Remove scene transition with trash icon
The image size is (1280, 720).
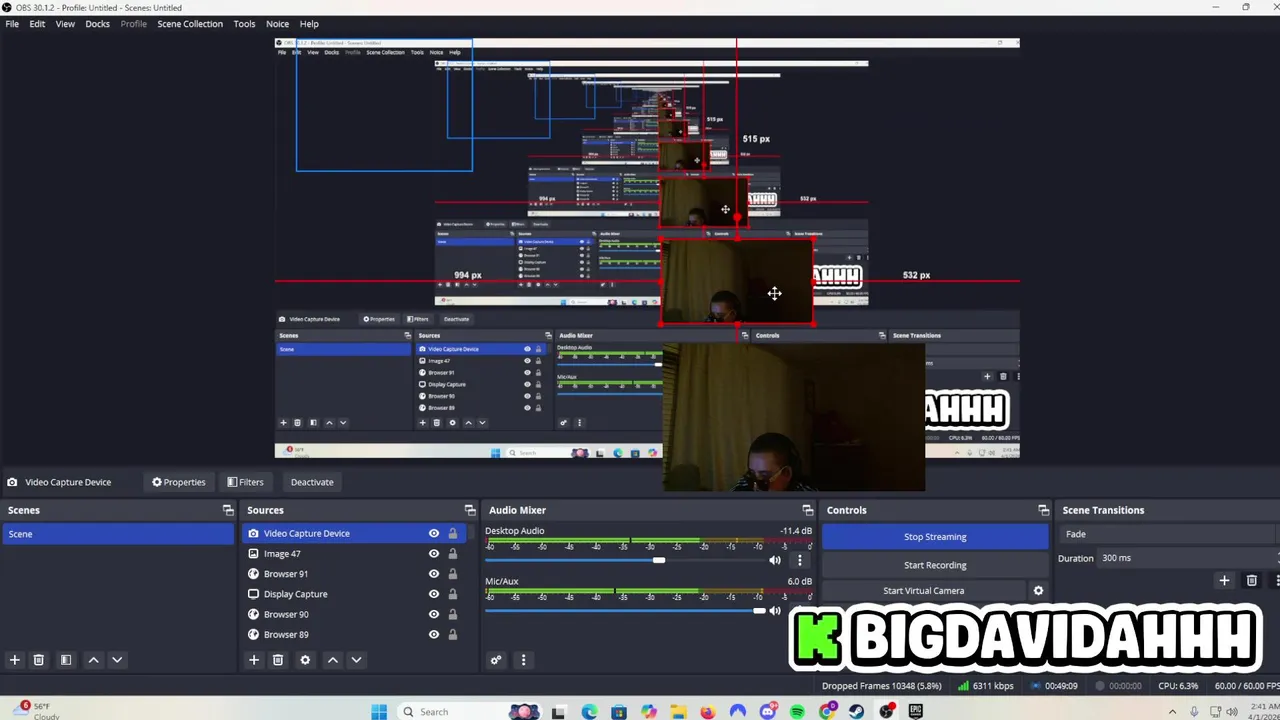tap(1251, 580)
